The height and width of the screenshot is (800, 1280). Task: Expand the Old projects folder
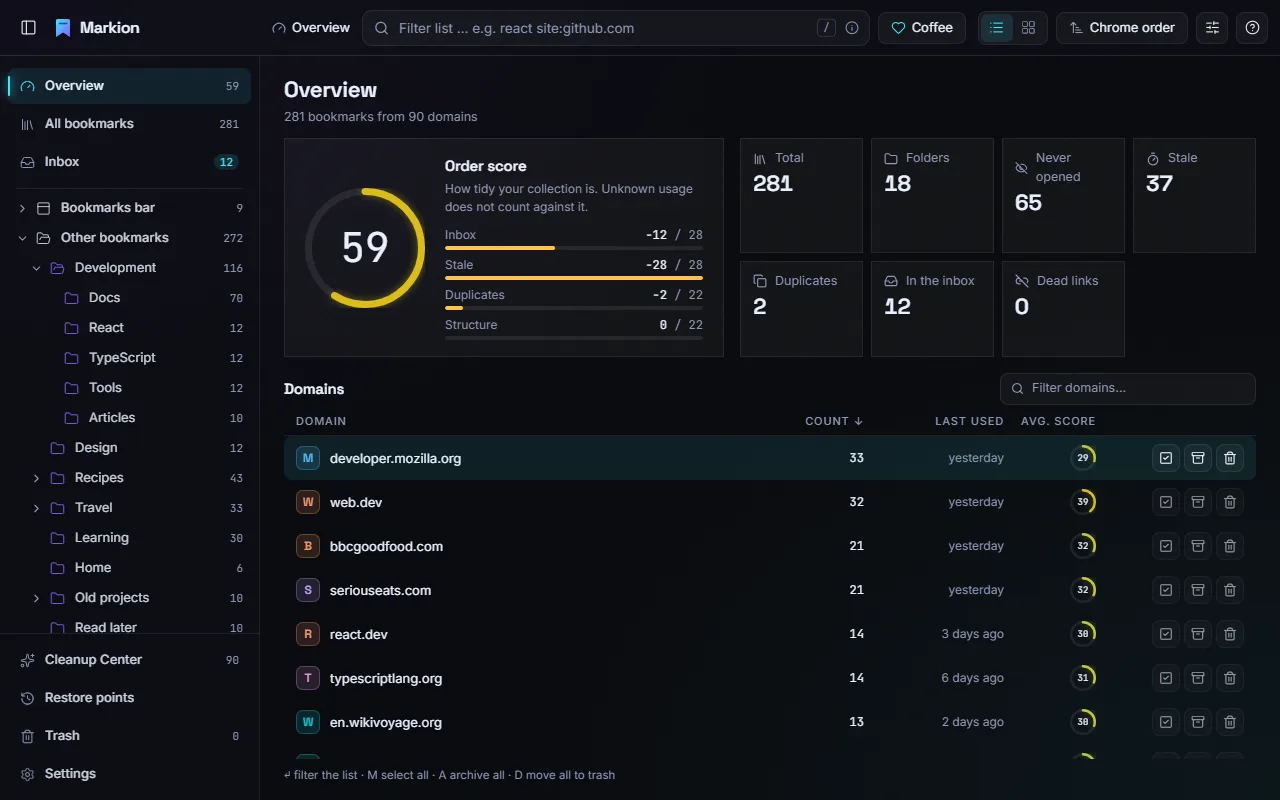click(x=36, y=598)
